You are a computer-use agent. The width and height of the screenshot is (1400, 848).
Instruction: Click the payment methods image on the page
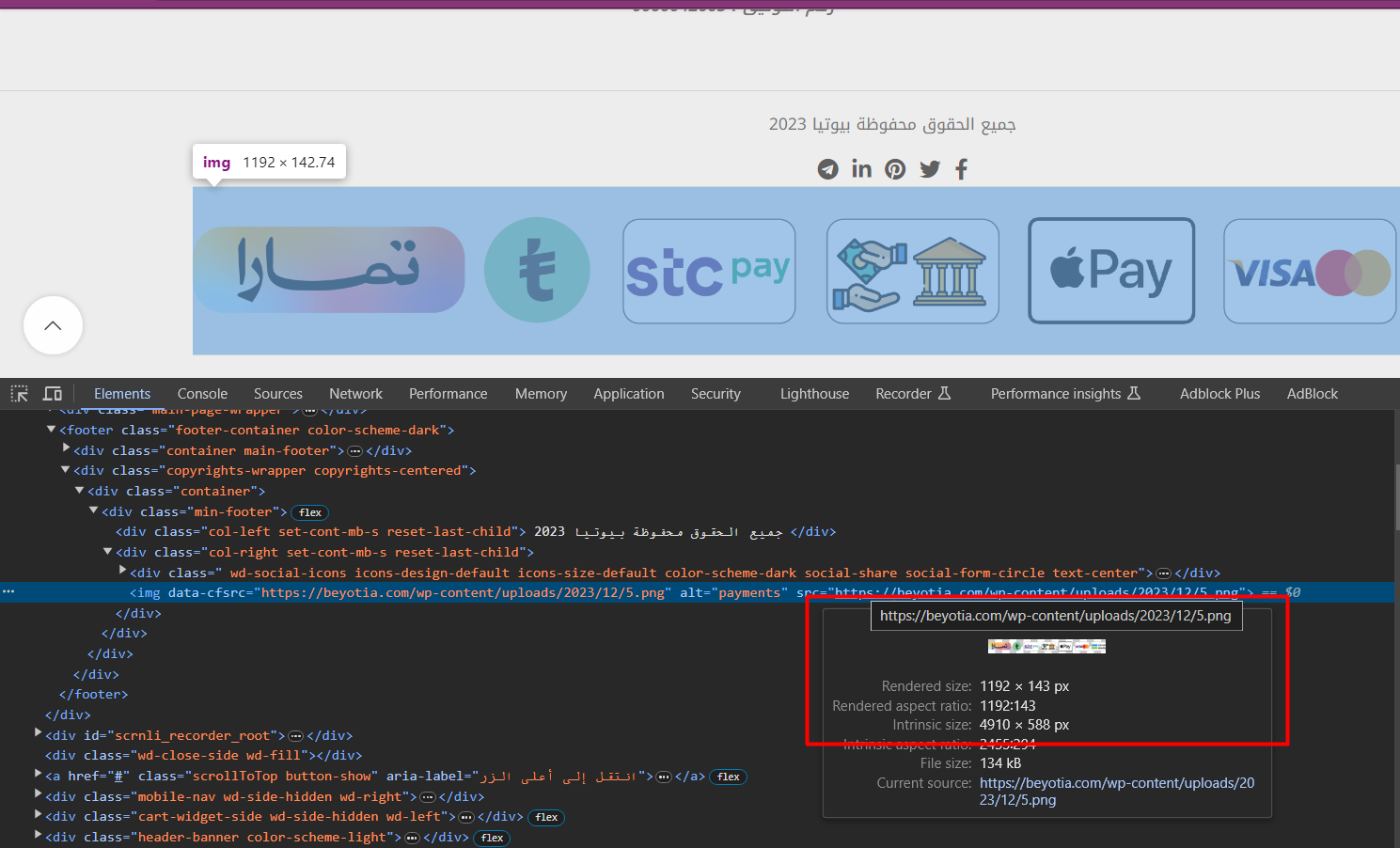795,271
